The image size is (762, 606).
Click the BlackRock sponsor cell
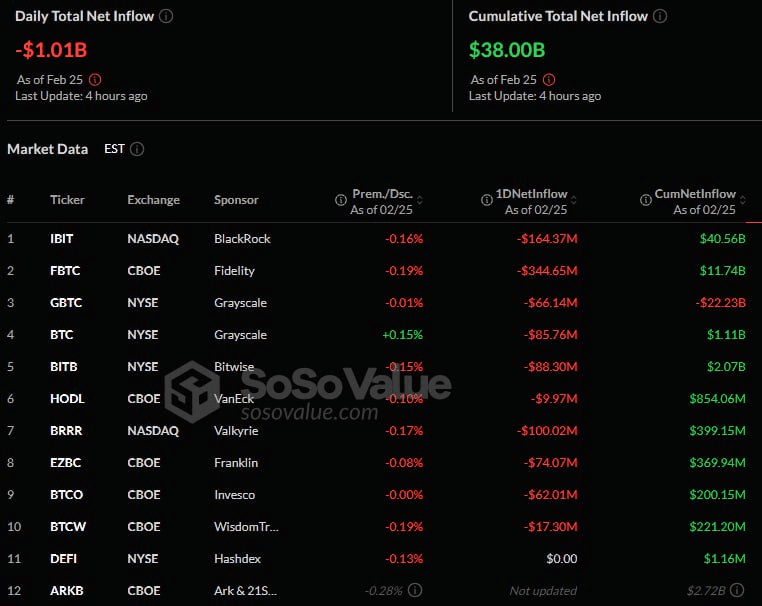pyautogui.click(x=242, y=239)
